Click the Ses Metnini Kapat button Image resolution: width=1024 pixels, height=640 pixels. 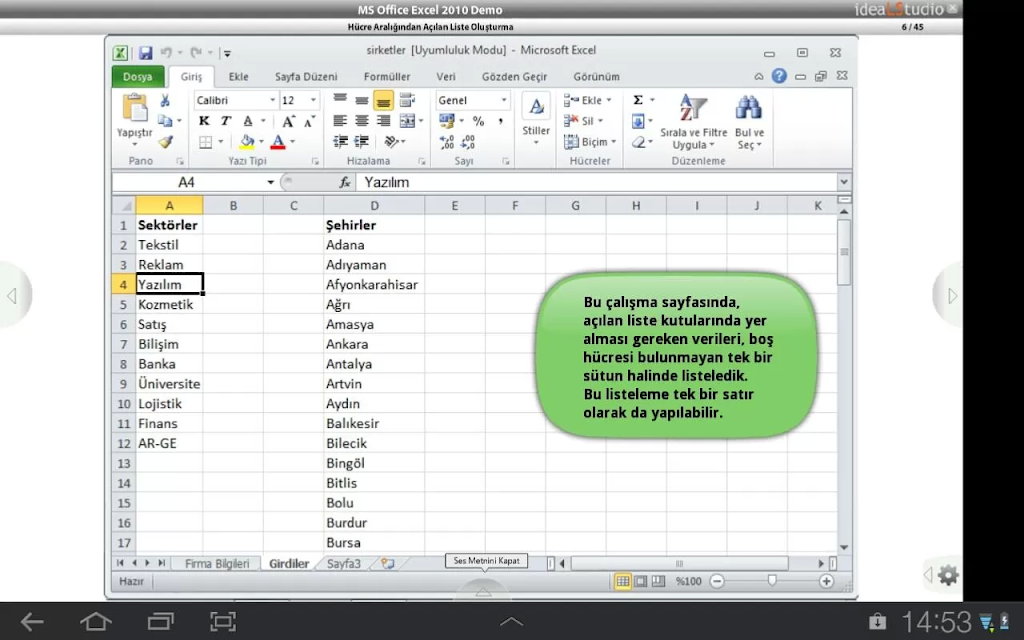tap(487, 561)
